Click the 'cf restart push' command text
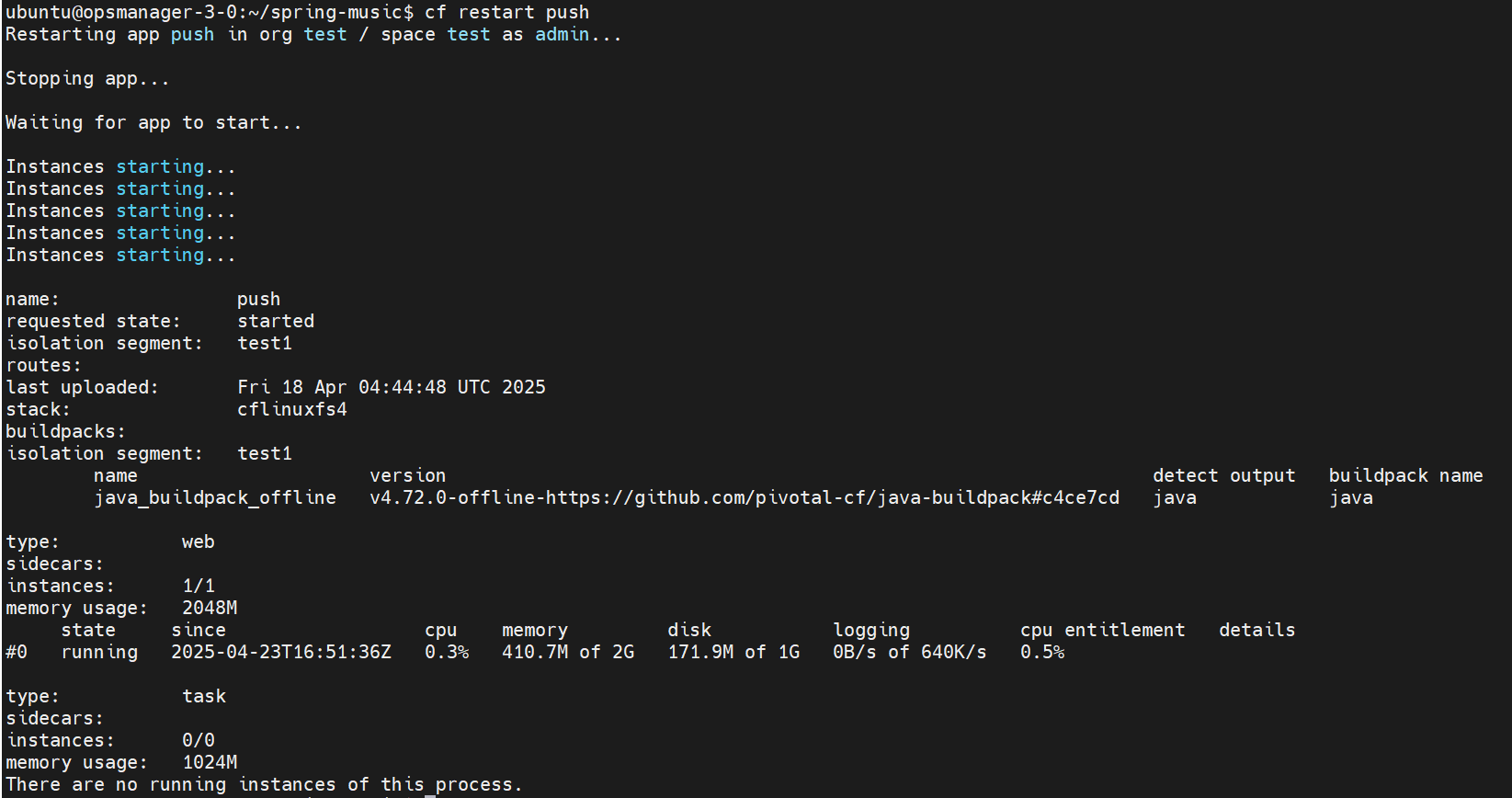Image resolution: width=1512 pixels, height=798 pixels. coord(506,13)
